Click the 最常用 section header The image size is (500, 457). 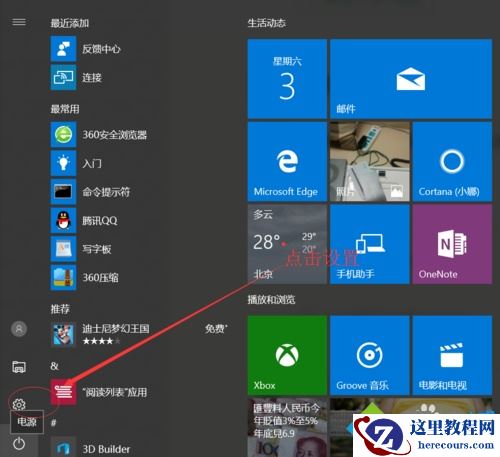coord(65,109)
